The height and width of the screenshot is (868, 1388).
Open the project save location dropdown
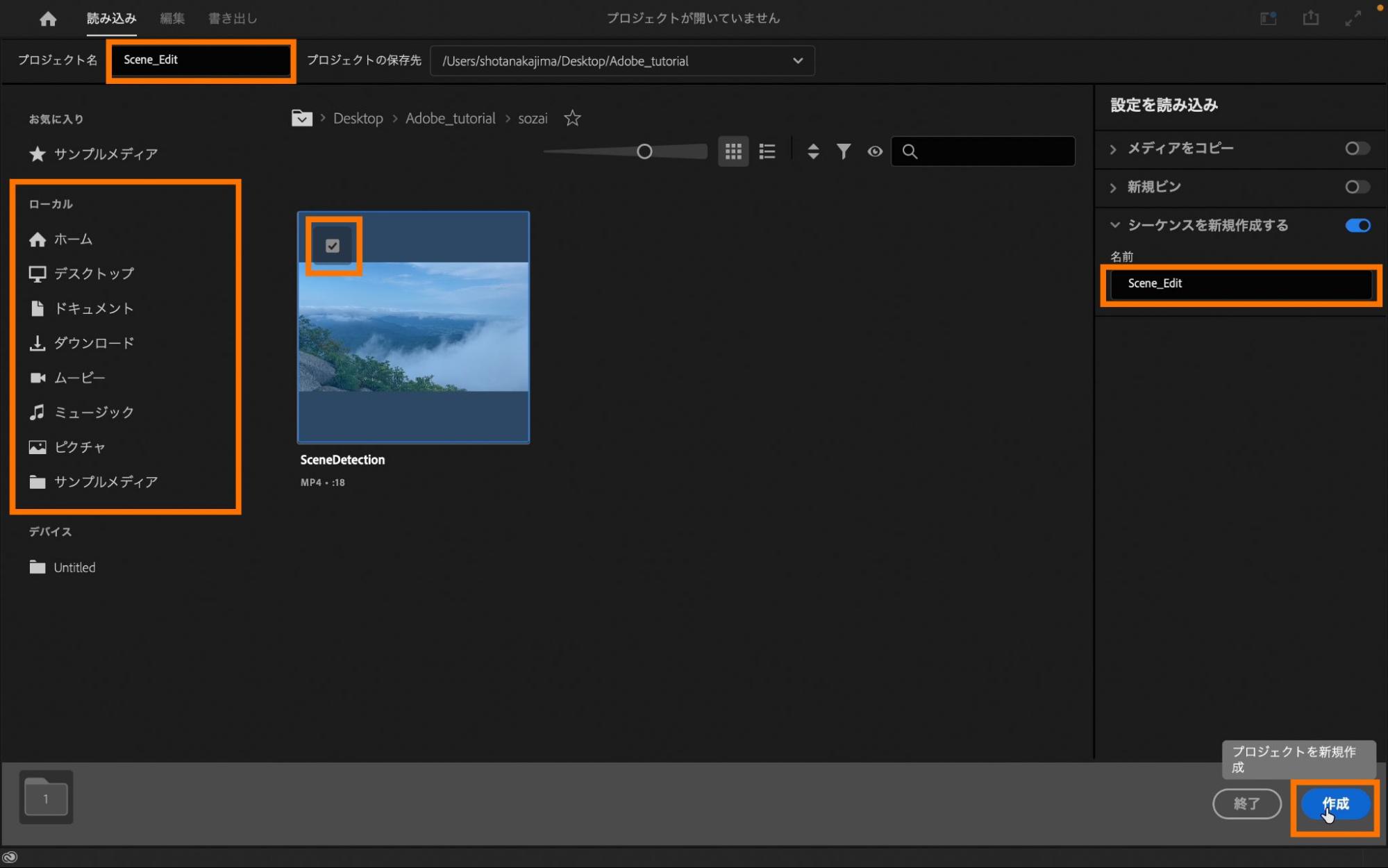(798, 61)
